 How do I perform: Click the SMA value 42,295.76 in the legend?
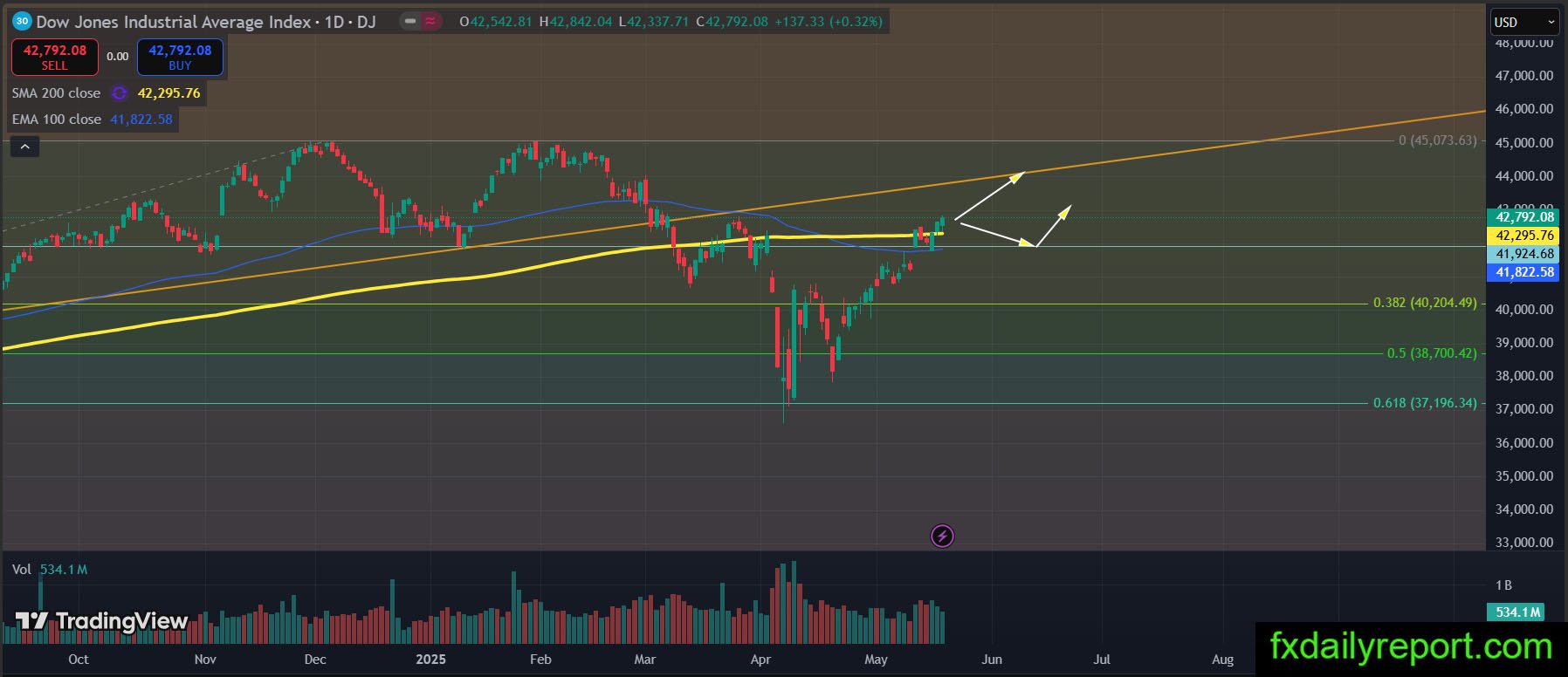point(169,93)
